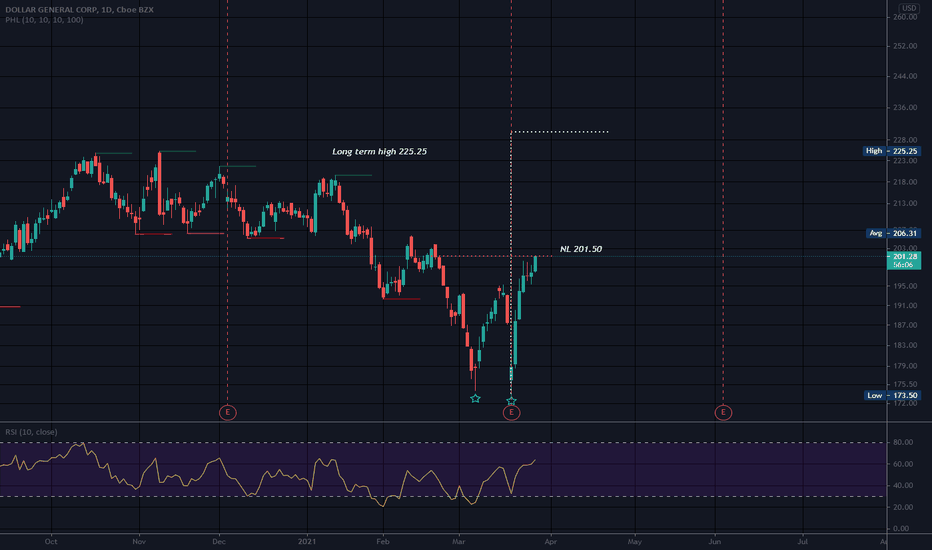Select the PHL (10, 10, 10, 100) indicator label
Screen dimensions: 932x550
pyautogui.click(x=44, y=20)
